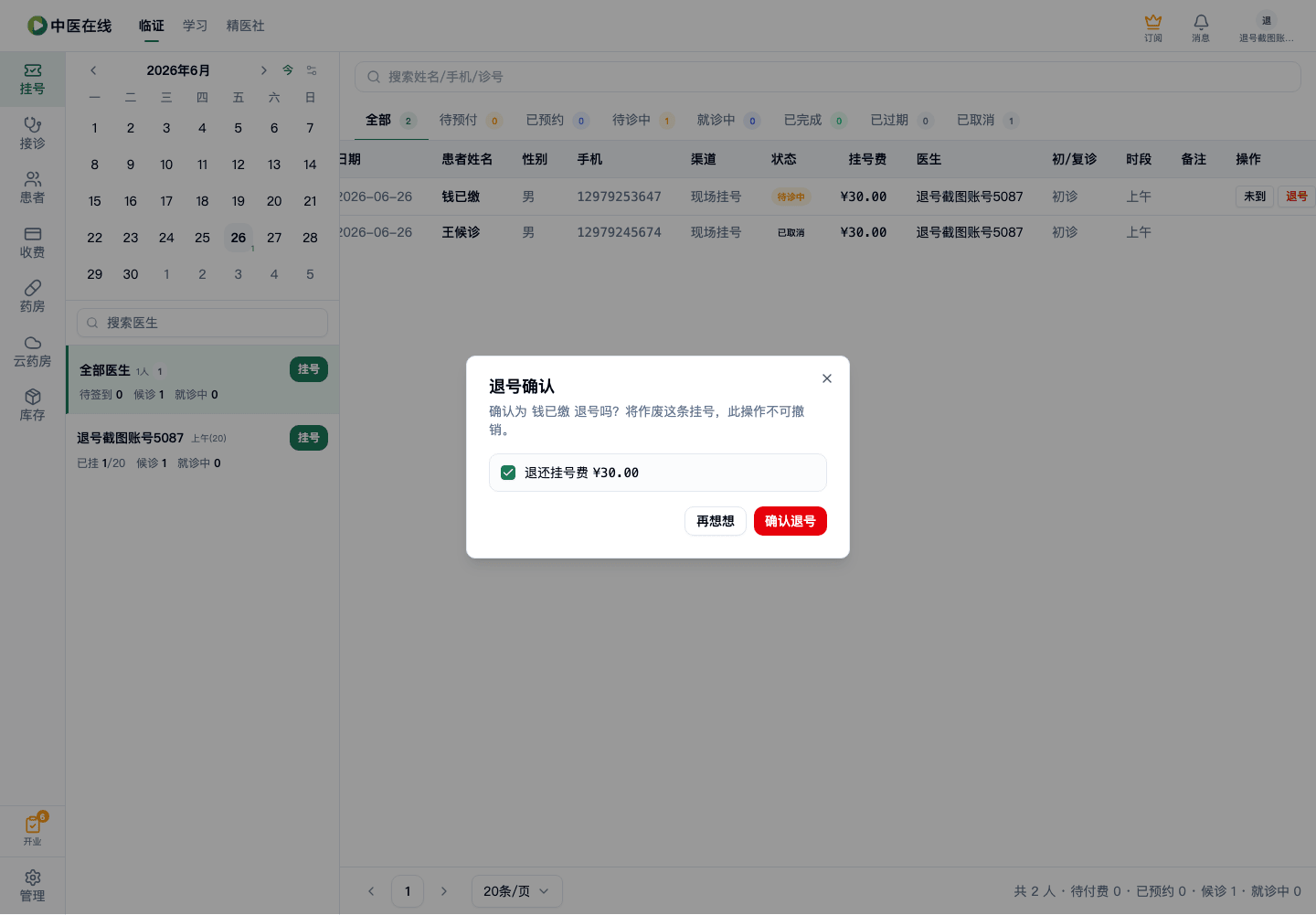Go to next month in calendar
This screenshot has height=915, width=1316.
(x=263, y=70)
